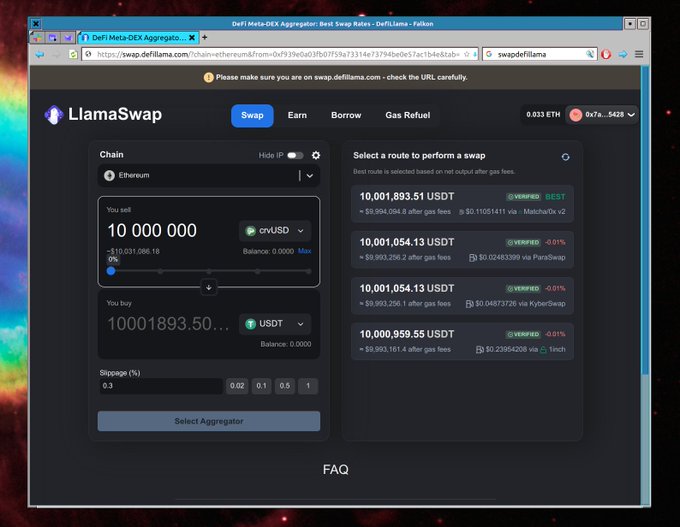
Task: Select the DeFi Meta-DEX Aggregator browser tab
Action: pyautogui.click(x=138, y=38)
